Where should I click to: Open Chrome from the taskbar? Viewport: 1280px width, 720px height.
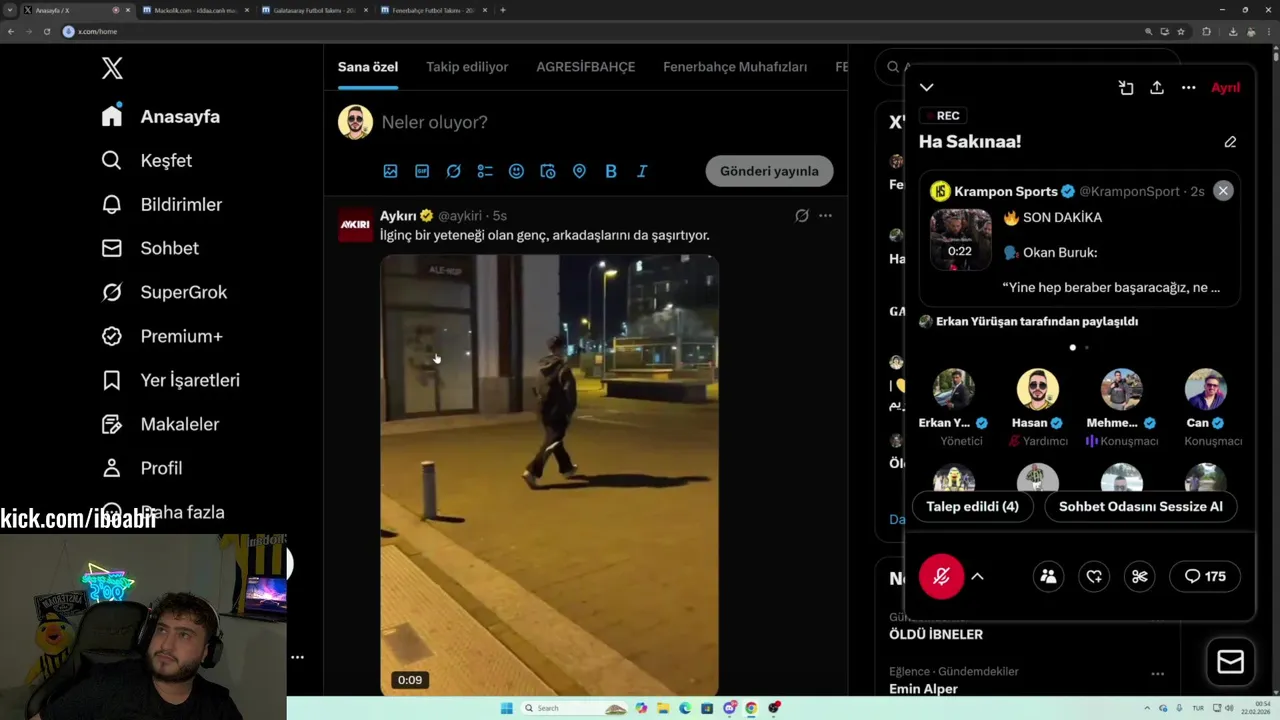[751, 708]
